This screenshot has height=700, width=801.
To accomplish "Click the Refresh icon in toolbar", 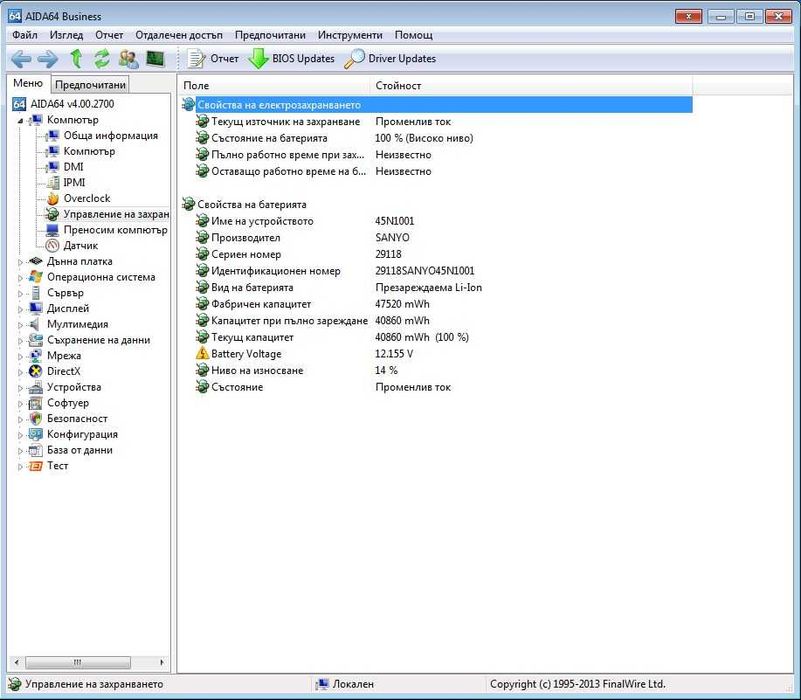I will tap(102, 59).
